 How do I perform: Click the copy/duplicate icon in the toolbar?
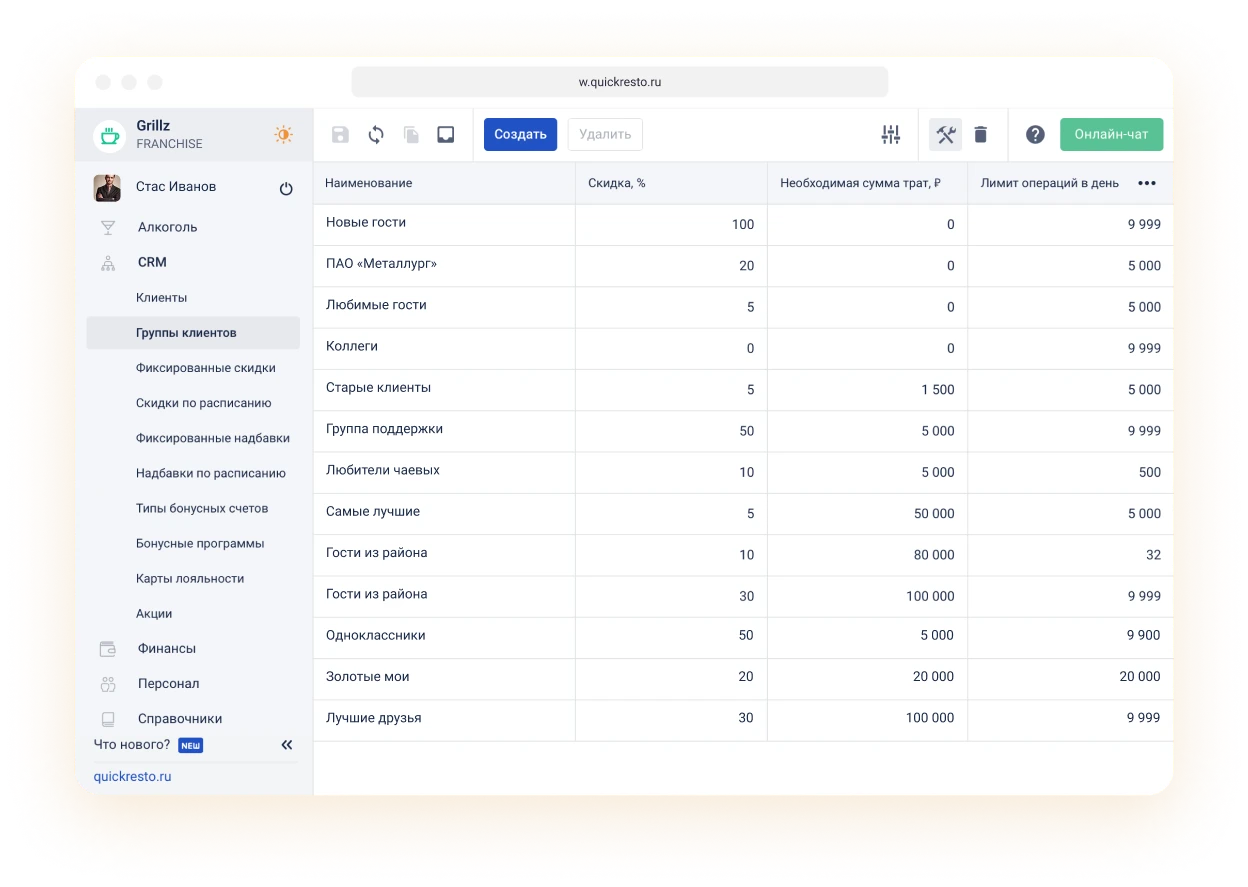pos(410,134)
